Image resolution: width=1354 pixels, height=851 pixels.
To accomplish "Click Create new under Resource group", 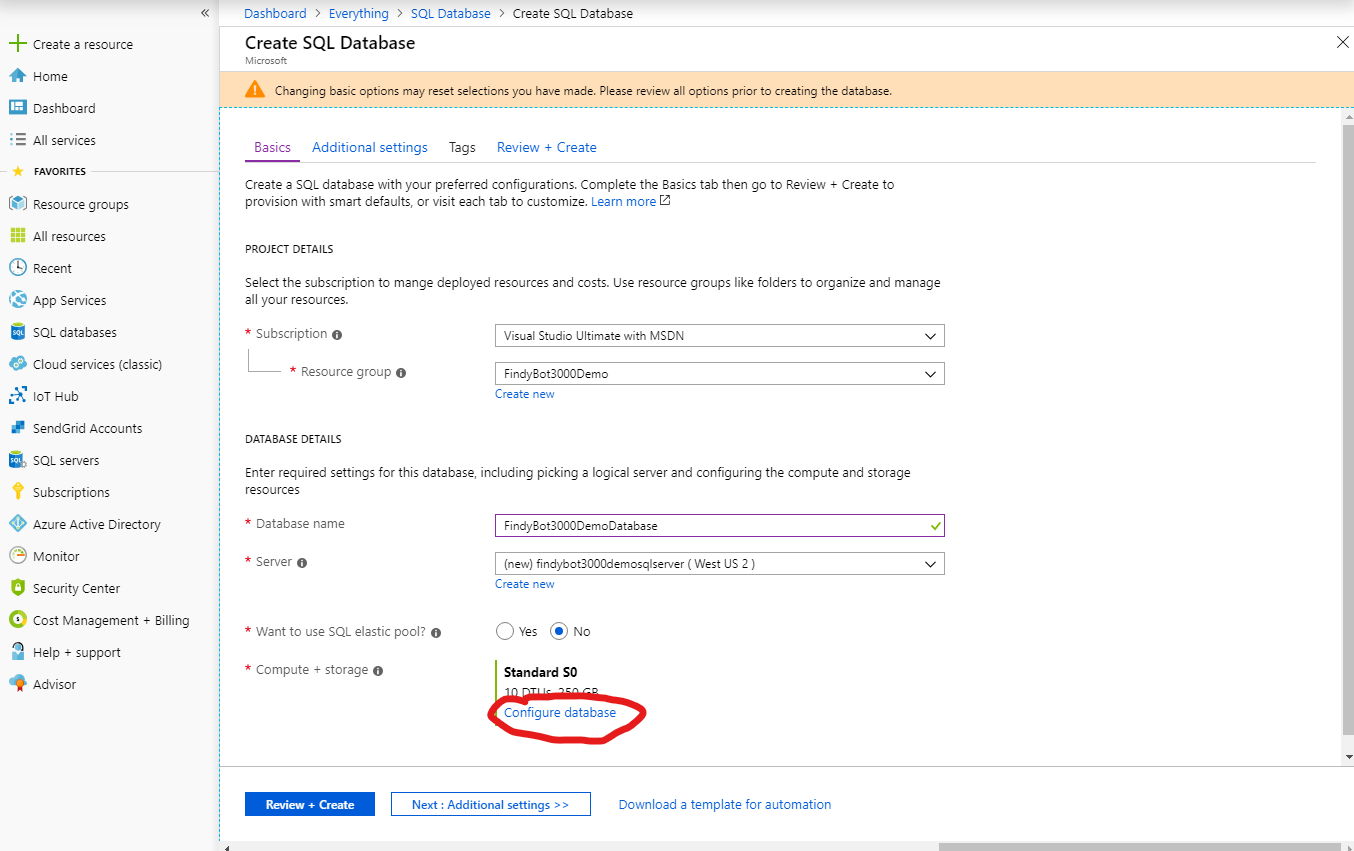I will pos(525,394).
